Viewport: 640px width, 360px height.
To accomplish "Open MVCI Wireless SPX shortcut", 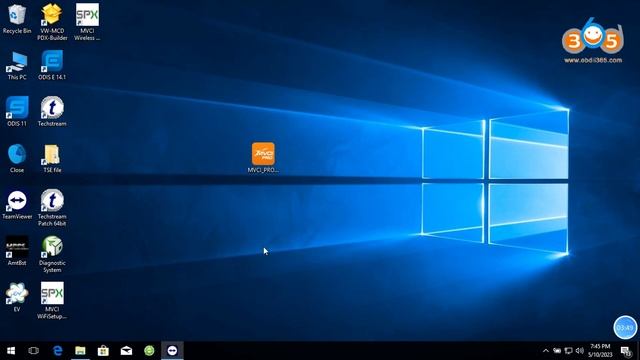I will pyautogui.click(x=87, y=22).
